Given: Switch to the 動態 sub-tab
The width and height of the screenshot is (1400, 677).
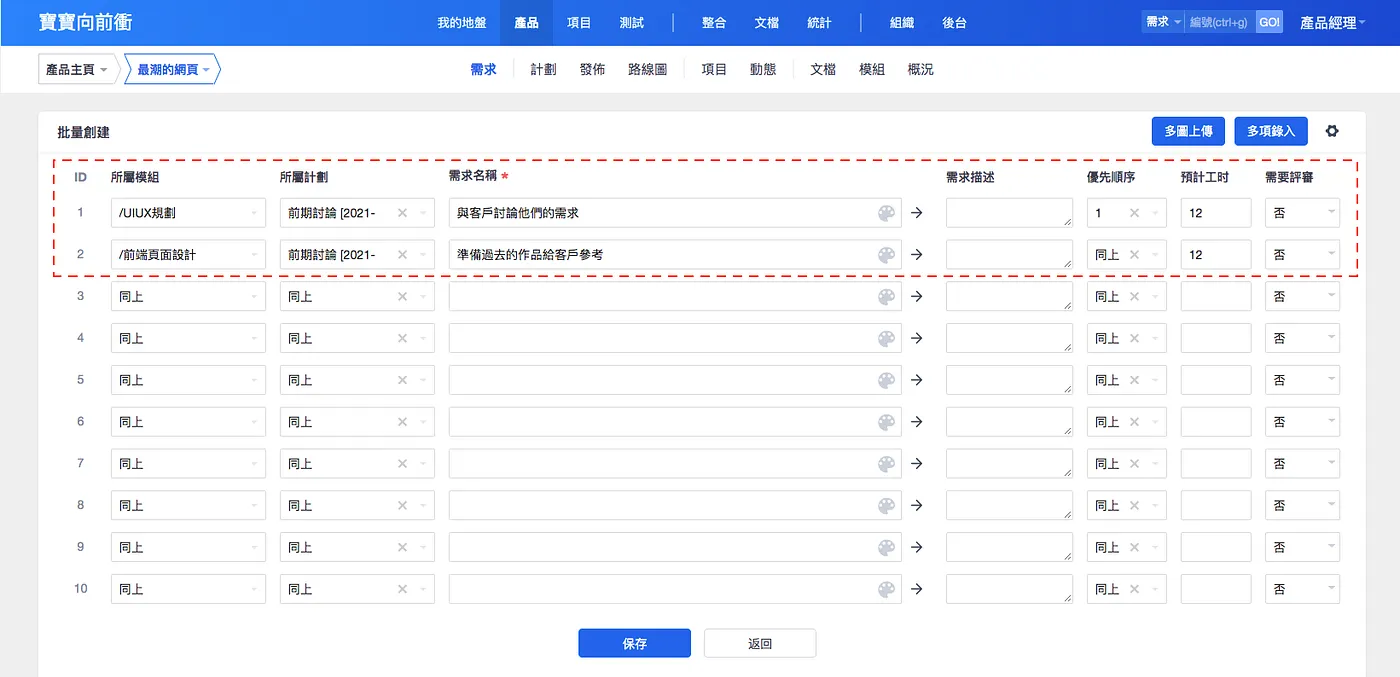Looking at the screenshot, I should (763, 70).
